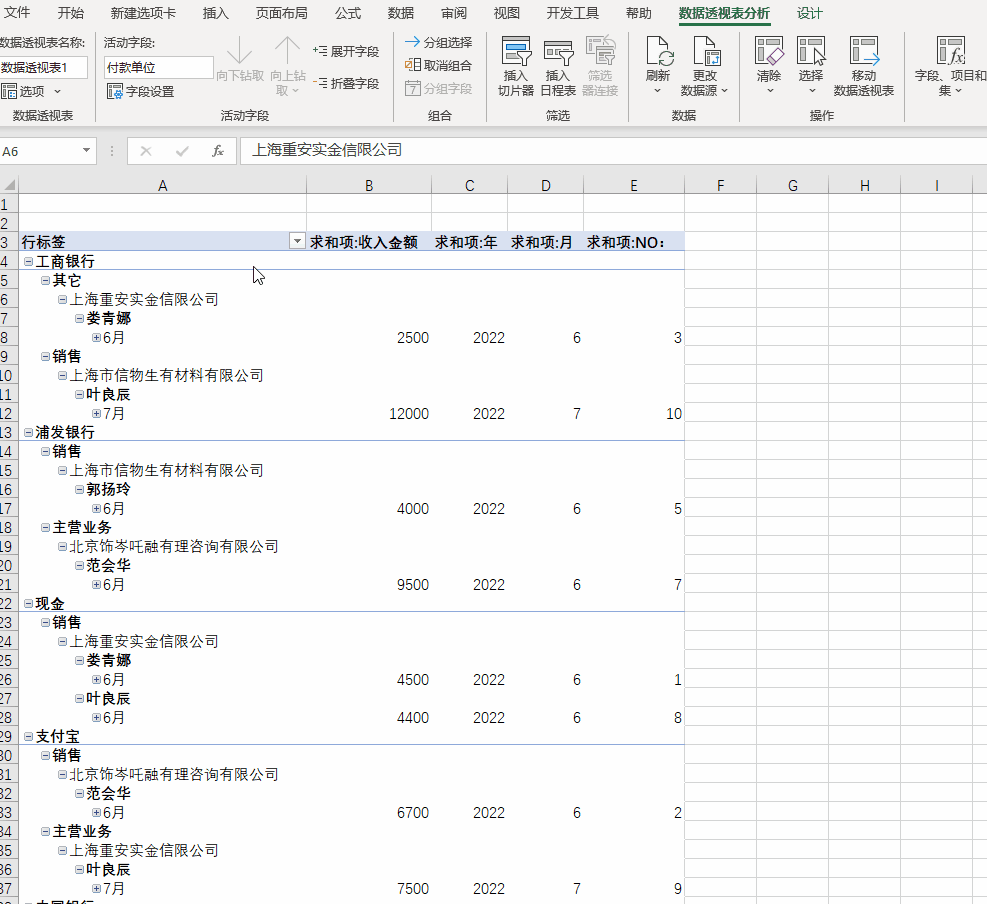Select cell with value 6700
The image size is (987, 904).
[x=369, y=812]
